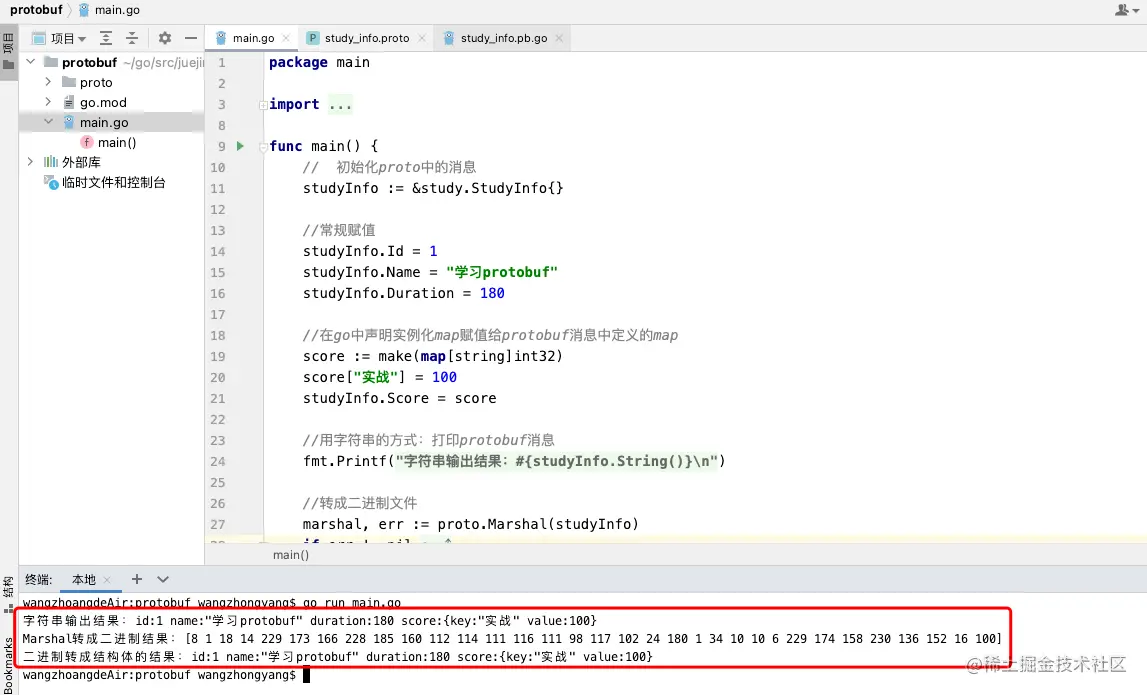
Task: Open the 结构 structure tool window
Action: click(x=8, y=594)
